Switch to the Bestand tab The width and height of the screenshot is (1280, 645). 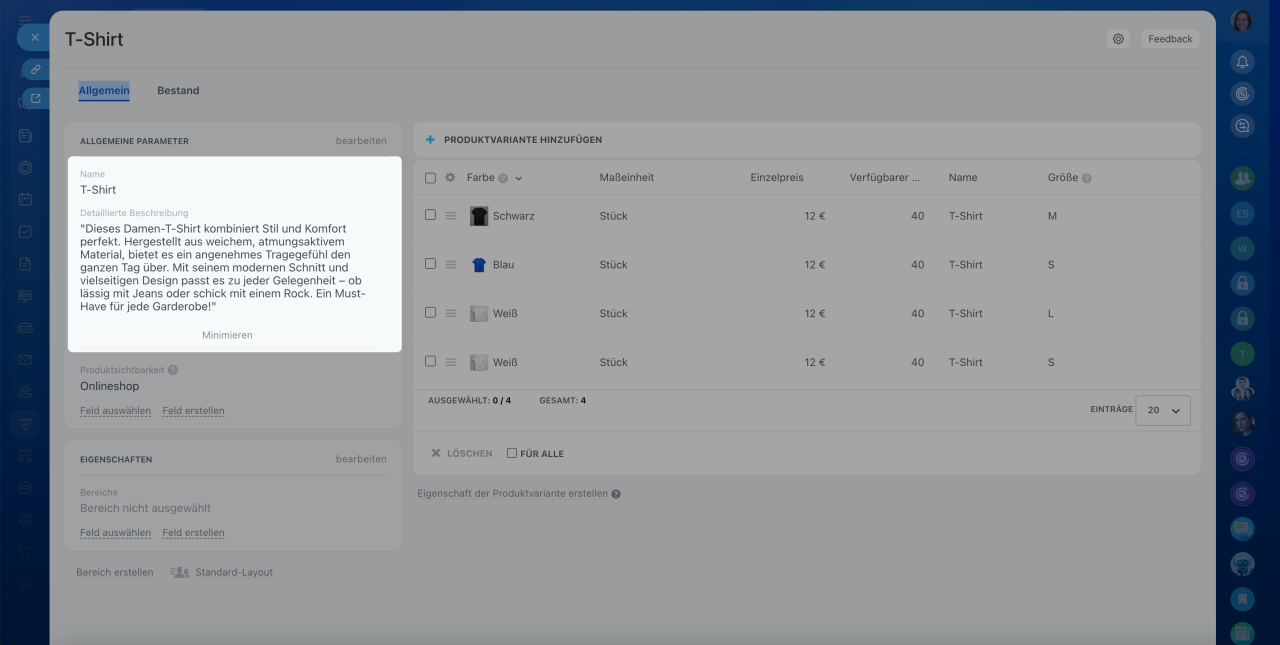pyautogui.click(x=178, y=91)
